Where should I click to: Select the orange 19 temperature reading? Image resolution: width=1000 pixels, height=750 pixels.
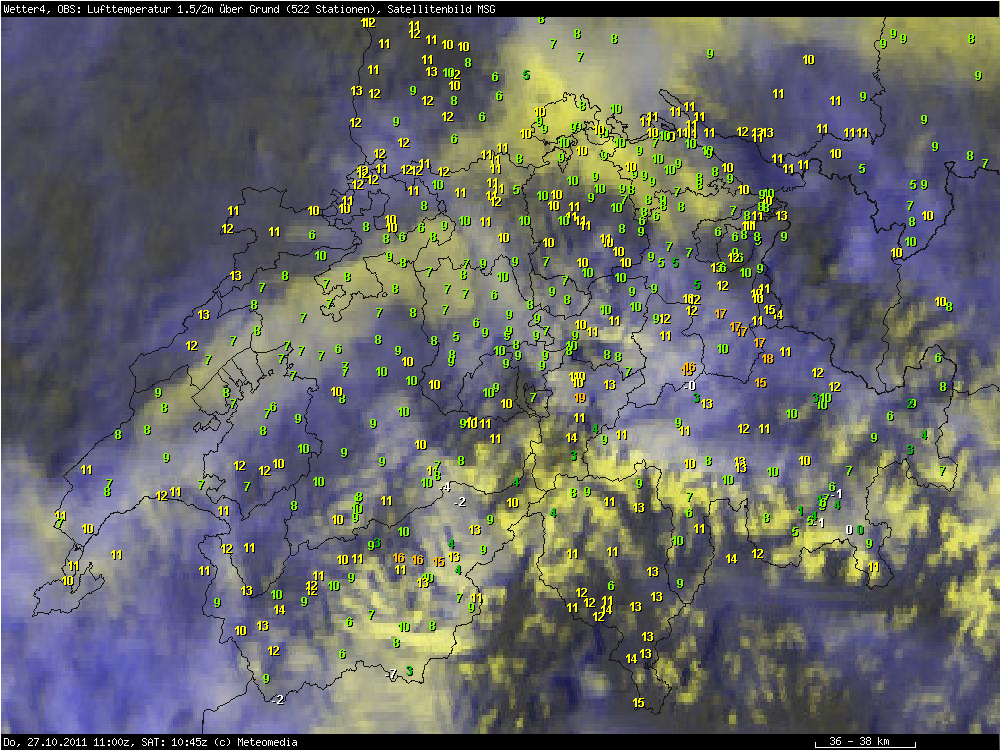click(x=579, y=397)
